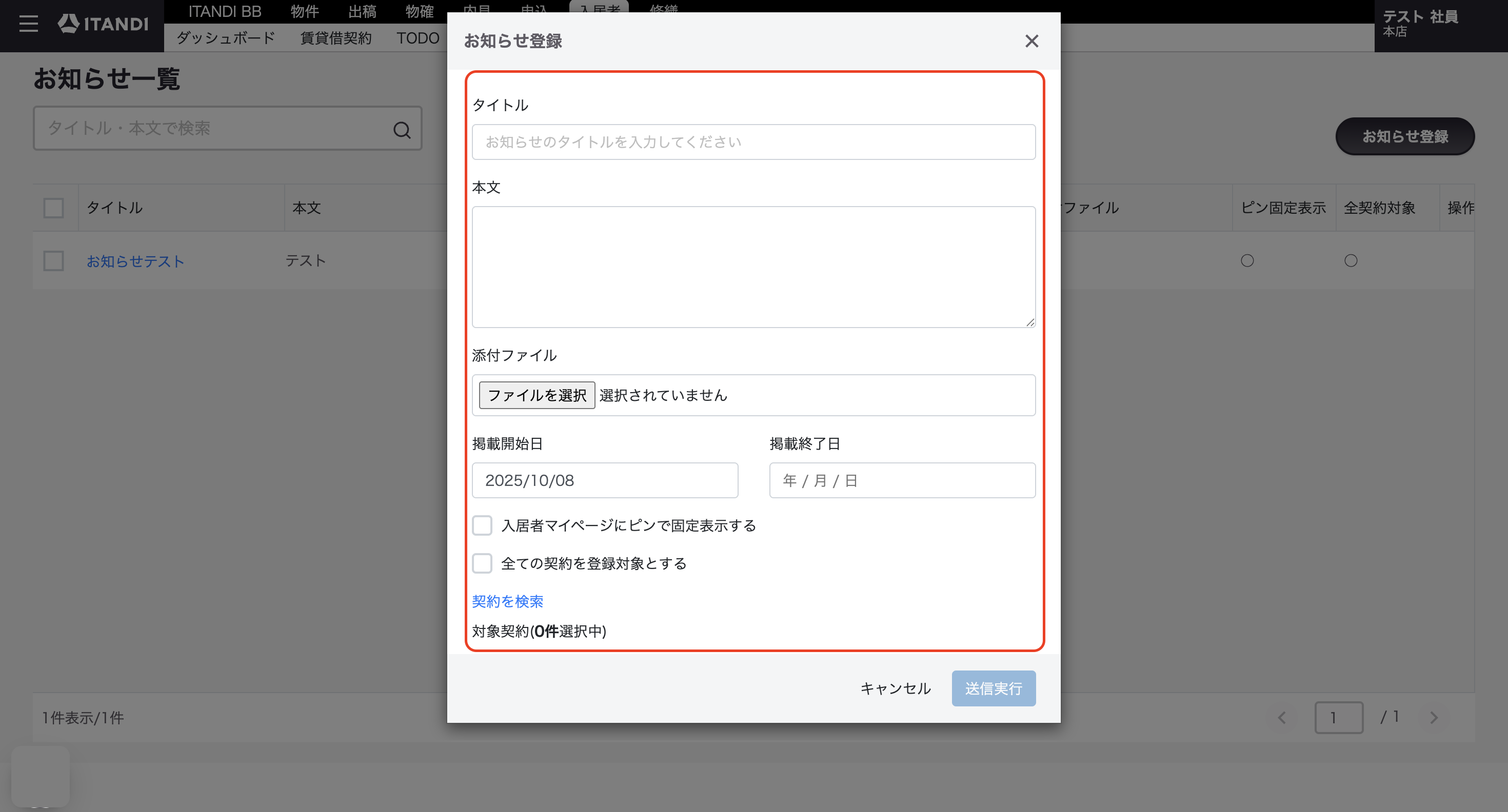Click the キャンセル button
Viewport: 1508px width, 812px height.
point(896,688)
